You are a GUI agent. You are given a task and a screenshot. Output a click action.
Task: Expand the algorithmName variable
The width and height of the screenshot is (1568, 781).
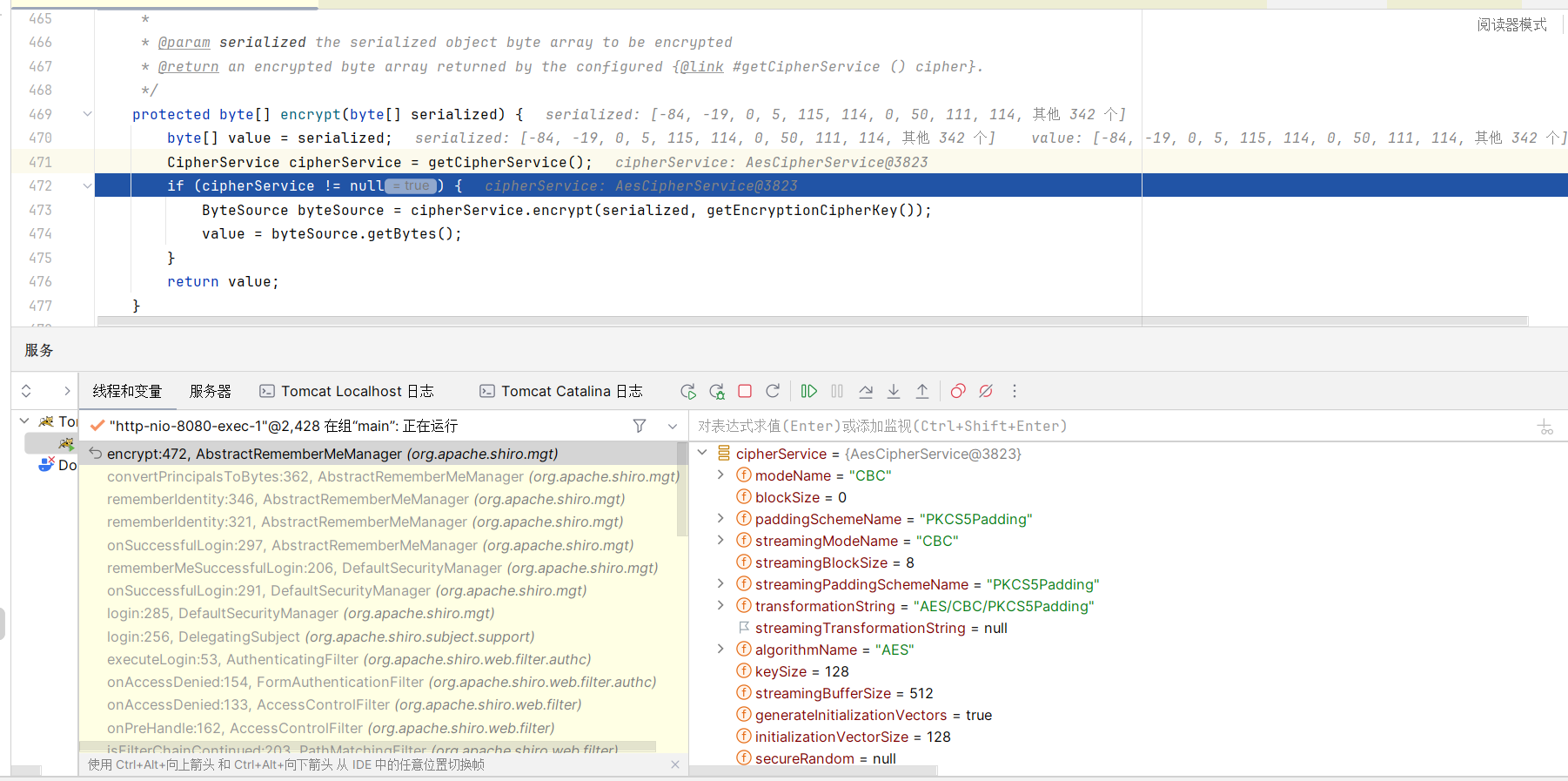tap(720, 649)
